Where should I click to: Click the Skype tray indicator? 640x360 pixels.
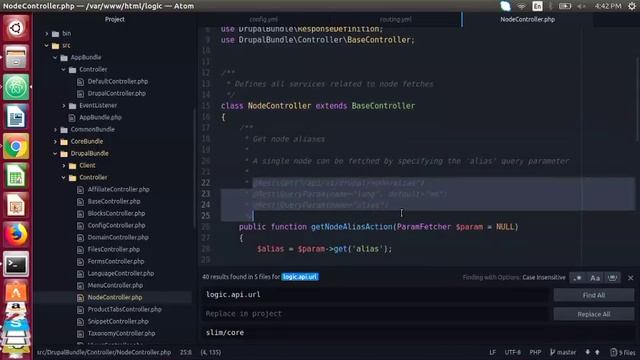point(505,6)
